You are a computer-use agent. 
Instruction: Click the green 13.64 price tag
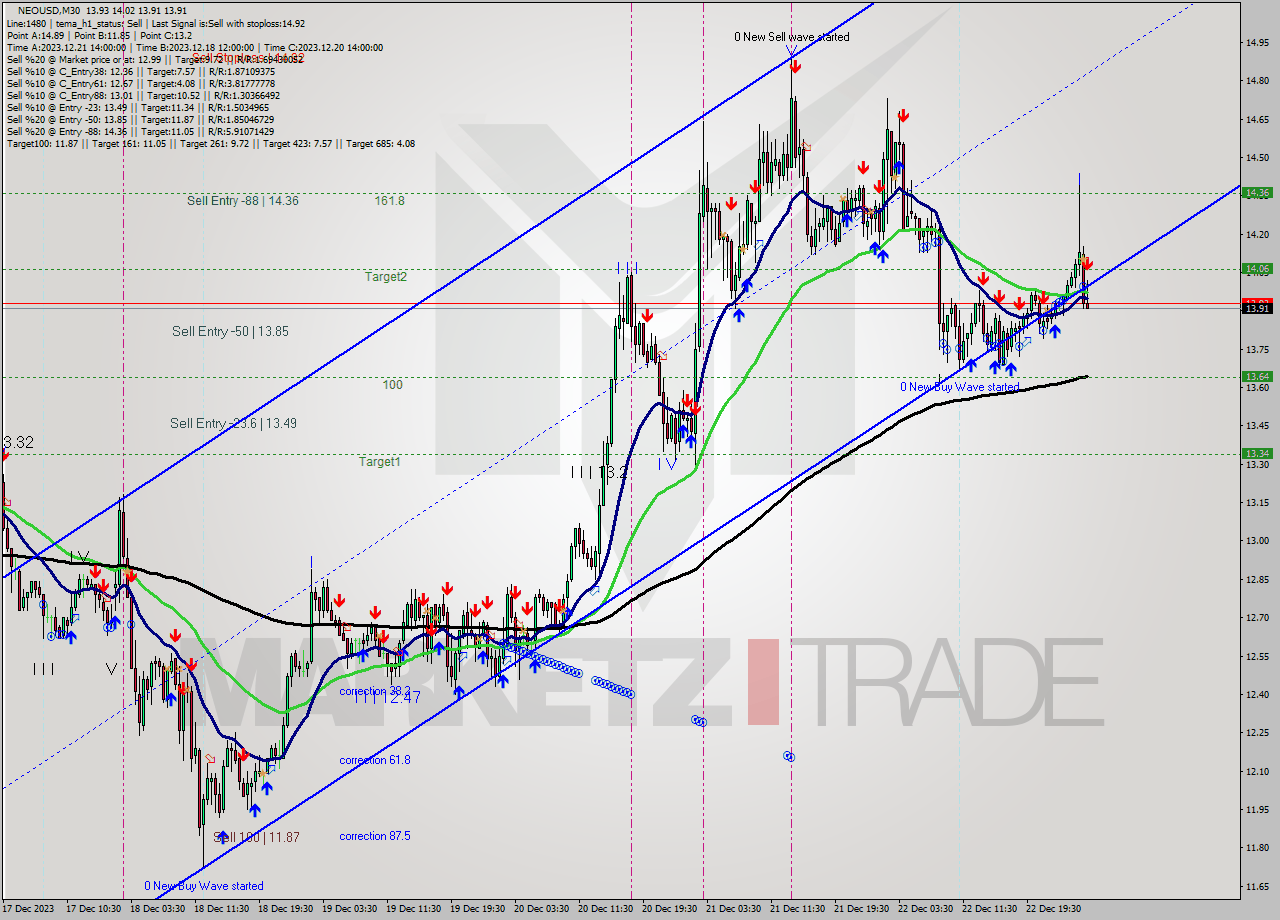(1256, 376)
